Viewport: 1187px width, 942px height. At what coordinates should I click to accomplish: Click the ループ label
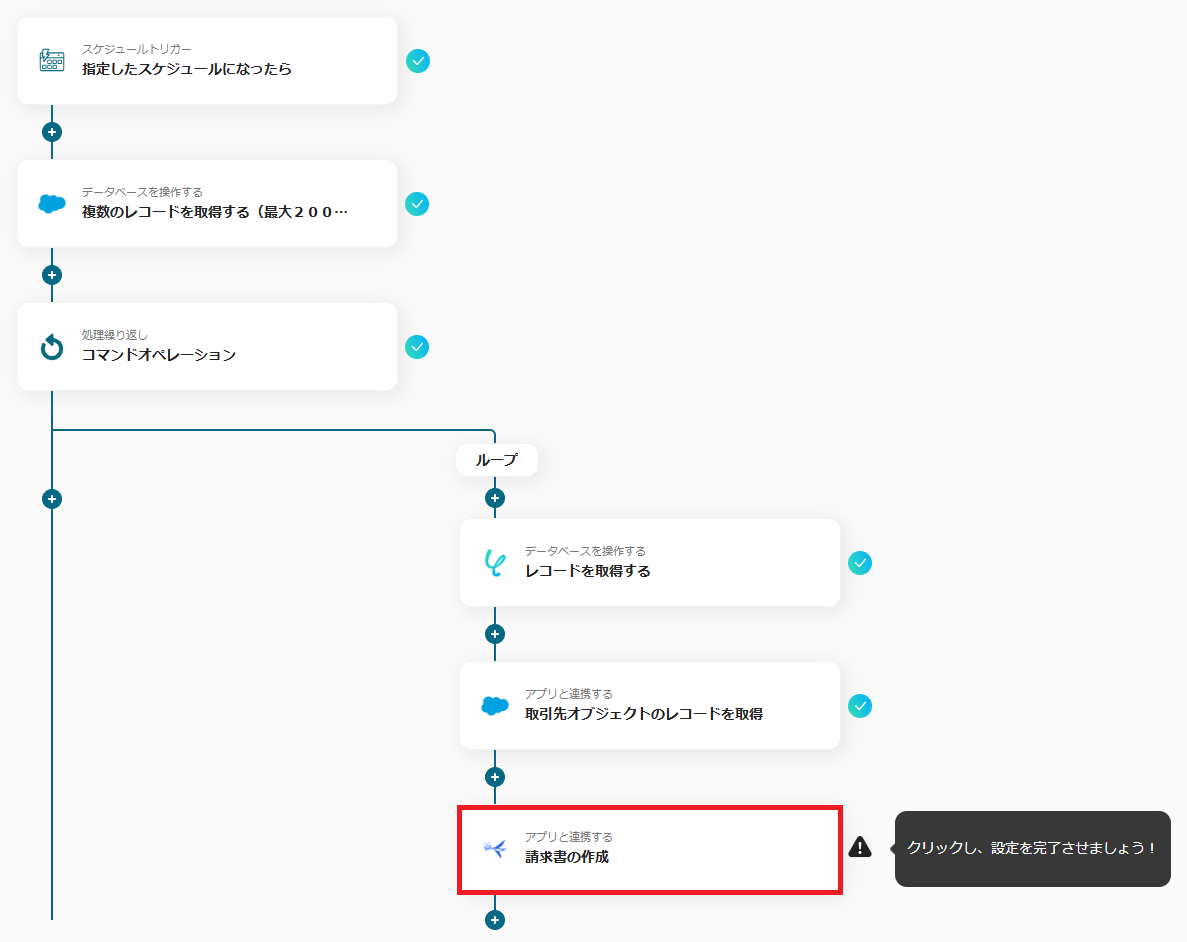[497, 460]
